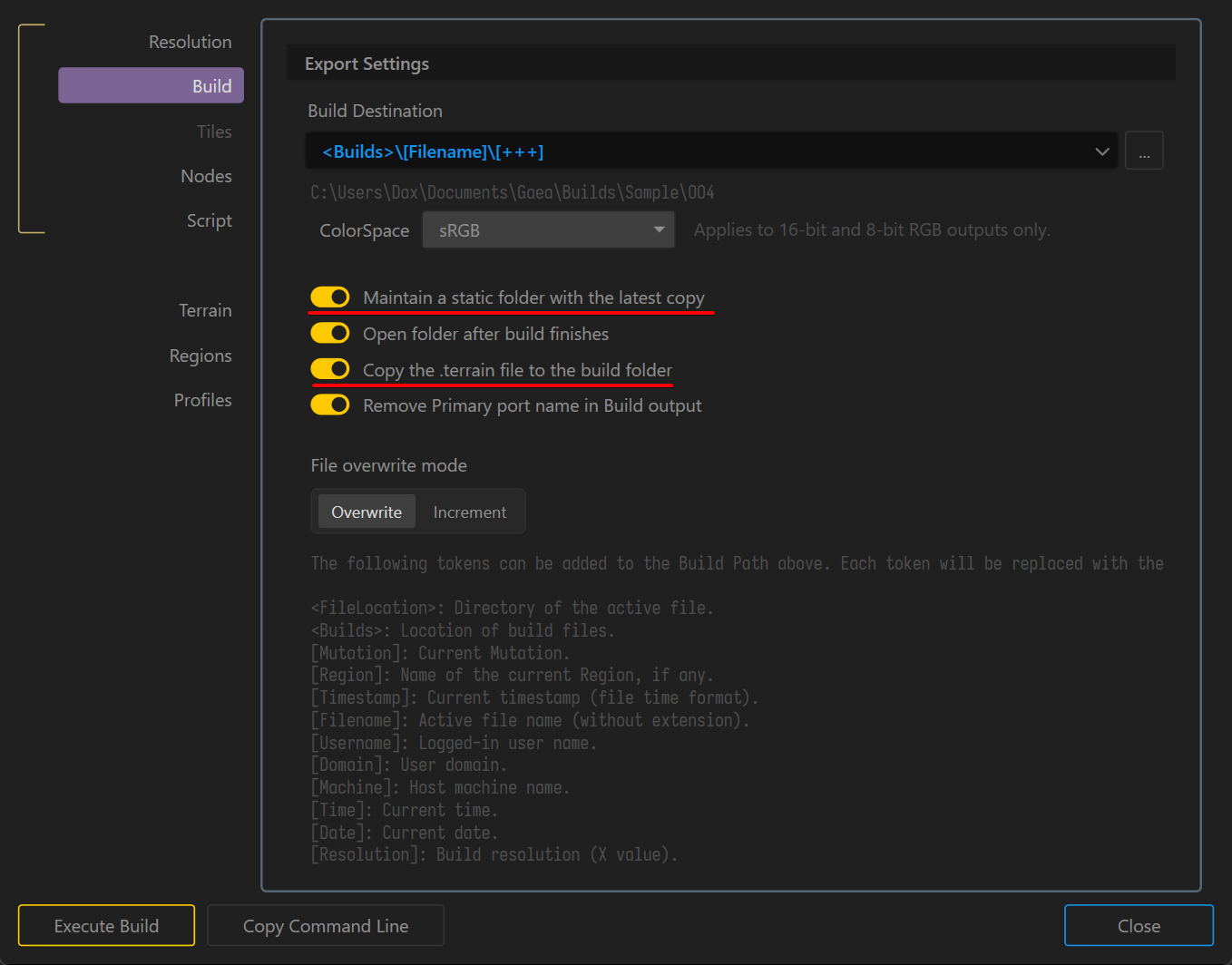Close the Export Settings dialog
This screenshot has height=965, width=1232.
coord(1139,925)
